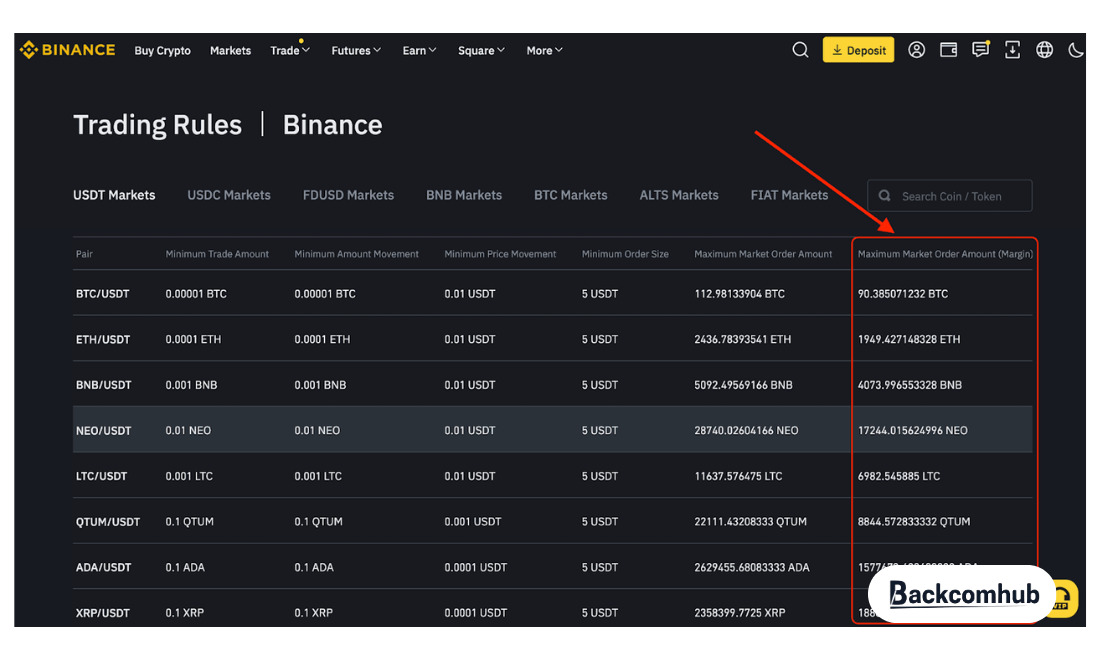
Task: Expand the Square dropdown menu
Action: (x=481, y=50)
